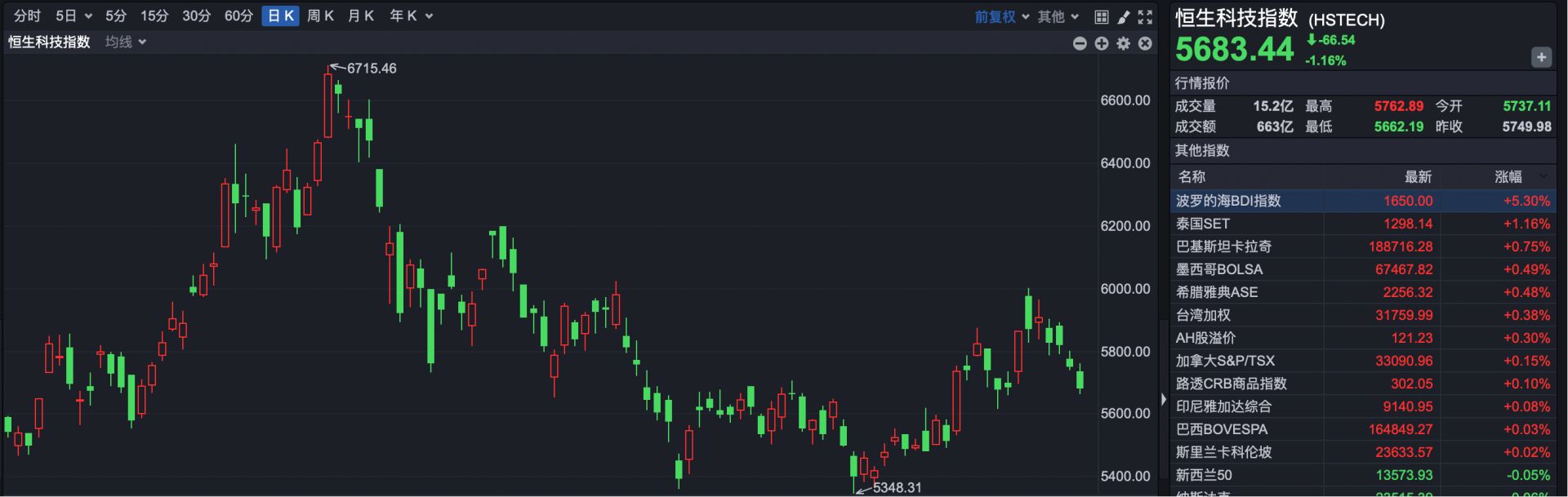
Task: Expand the 均线 moving average dropdown
Action: (126, 42)
